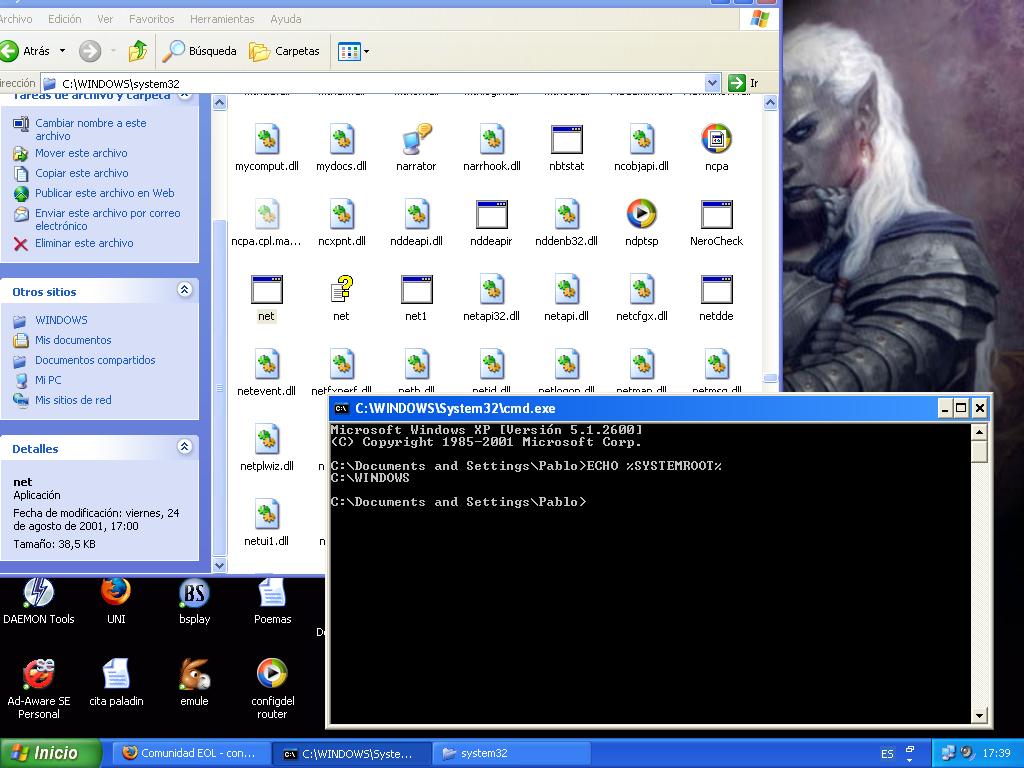The width and height of the screenshot is (1024, 768).
Task: Select the ncobjapi.dll file icon
Action: click(x=641, y=138)
